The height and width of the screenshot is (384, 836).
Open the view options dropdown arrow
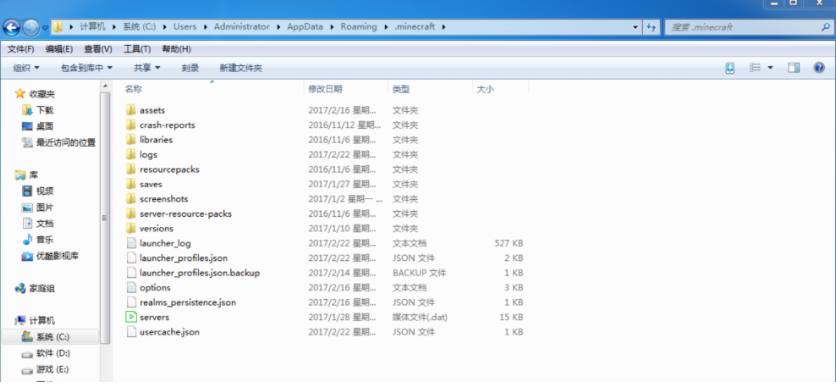[770, 68]
